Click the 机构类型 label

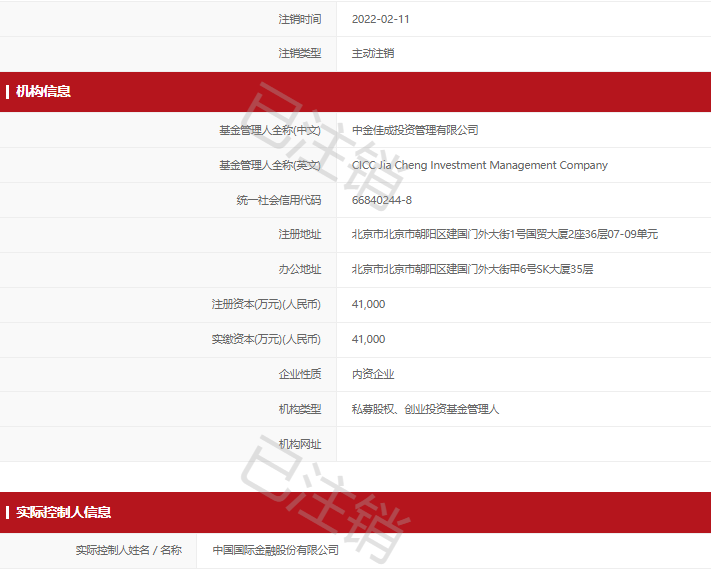[x=300, y=409]
